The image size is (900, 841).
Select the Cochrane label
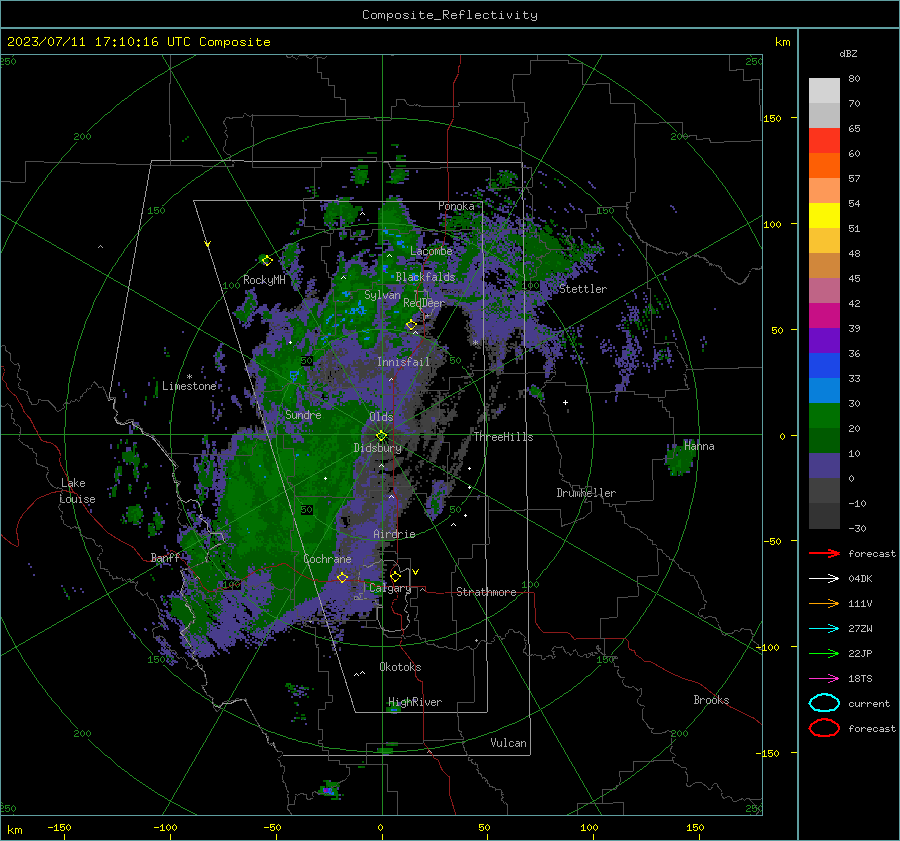(327, 559)
